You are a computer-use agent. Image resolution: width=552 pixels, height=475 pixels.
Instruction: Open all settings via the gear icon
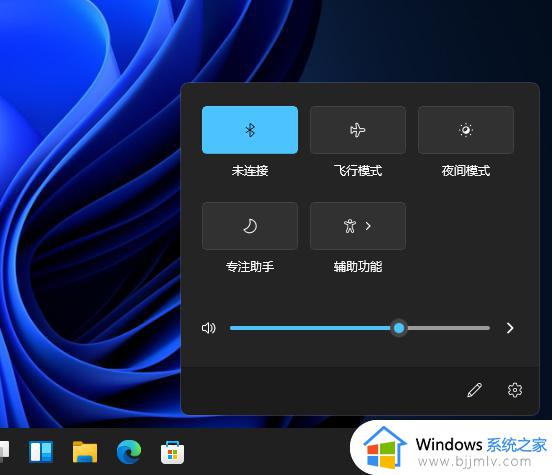point(515,390)
